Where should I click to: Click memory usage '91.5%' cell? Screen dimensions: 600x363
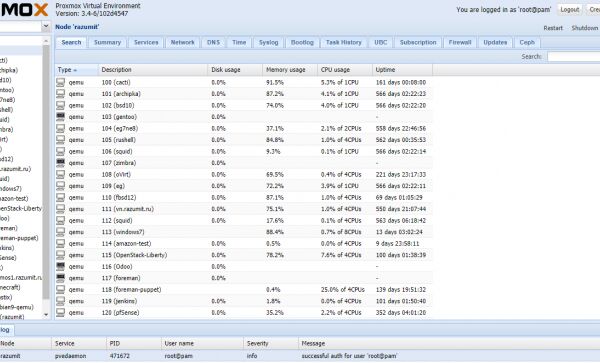275,82
